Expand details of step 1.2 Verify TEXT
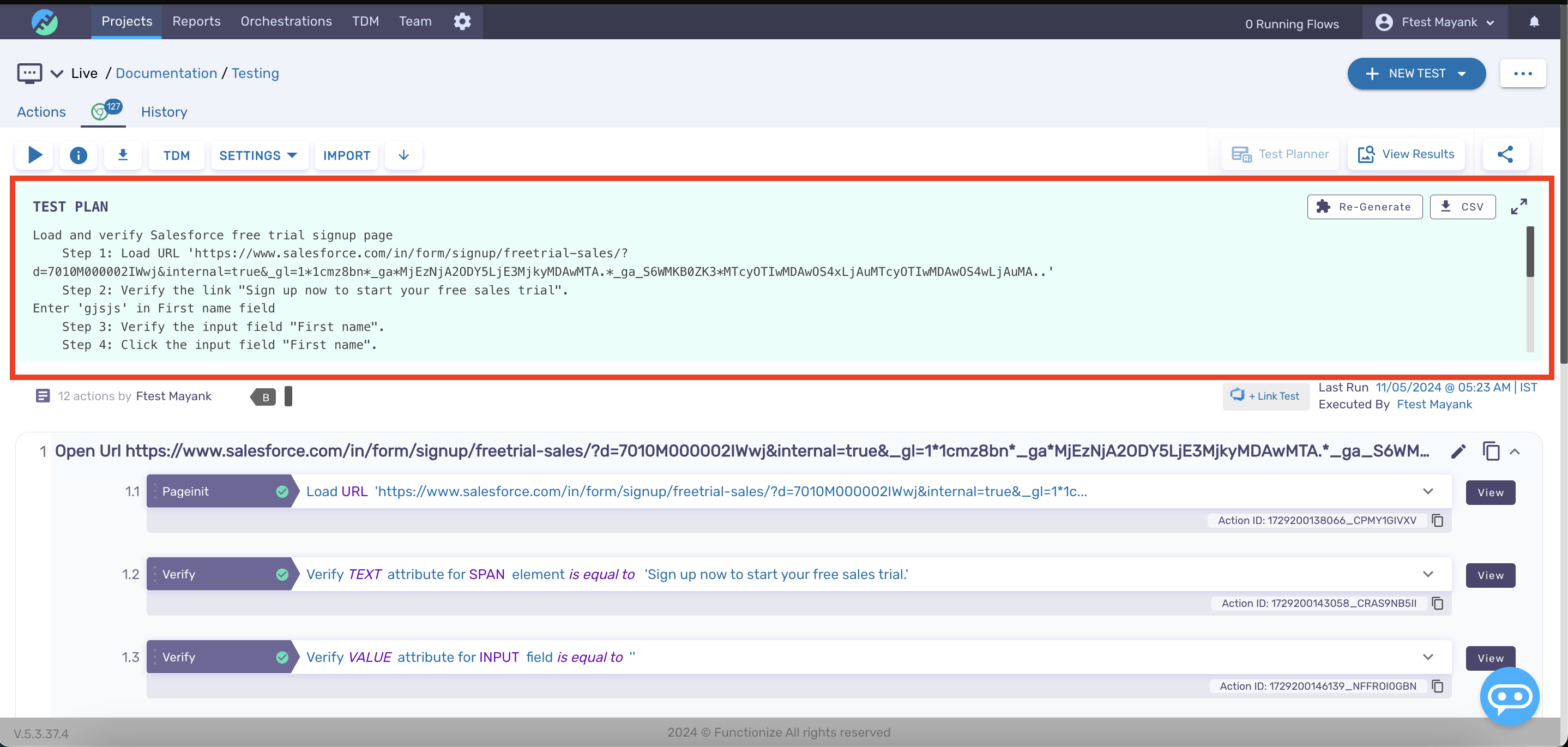Image resolution: width=1568 pixels, height=747 pixels. 1427,574
